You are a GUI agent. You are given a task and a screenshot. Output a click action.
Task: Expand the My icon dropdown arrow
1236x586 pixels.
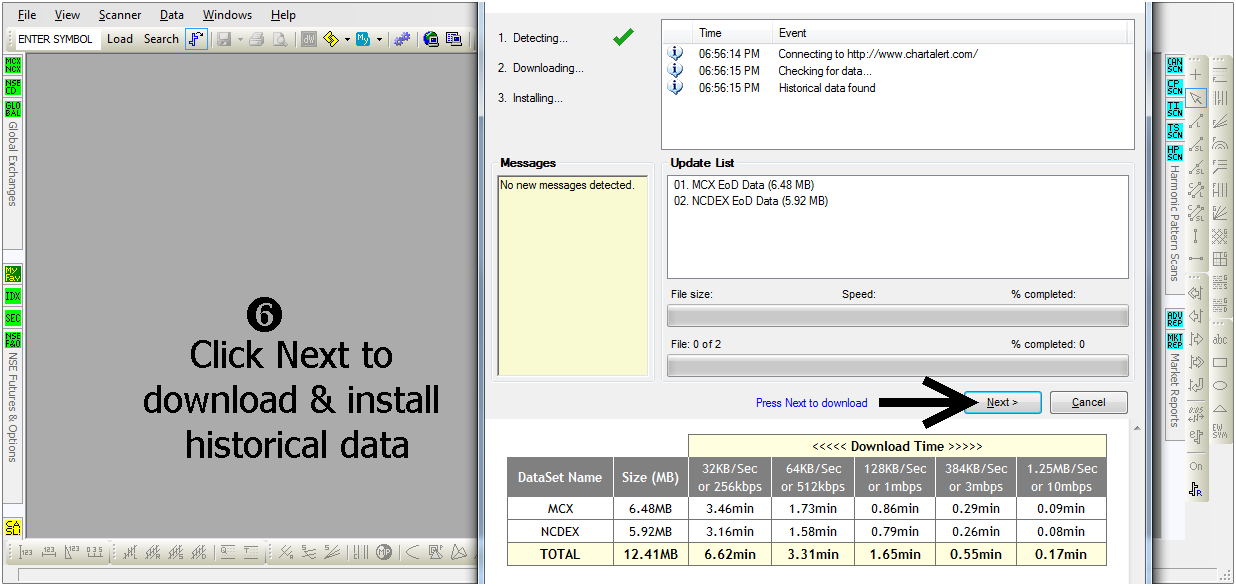pos(379,39)
